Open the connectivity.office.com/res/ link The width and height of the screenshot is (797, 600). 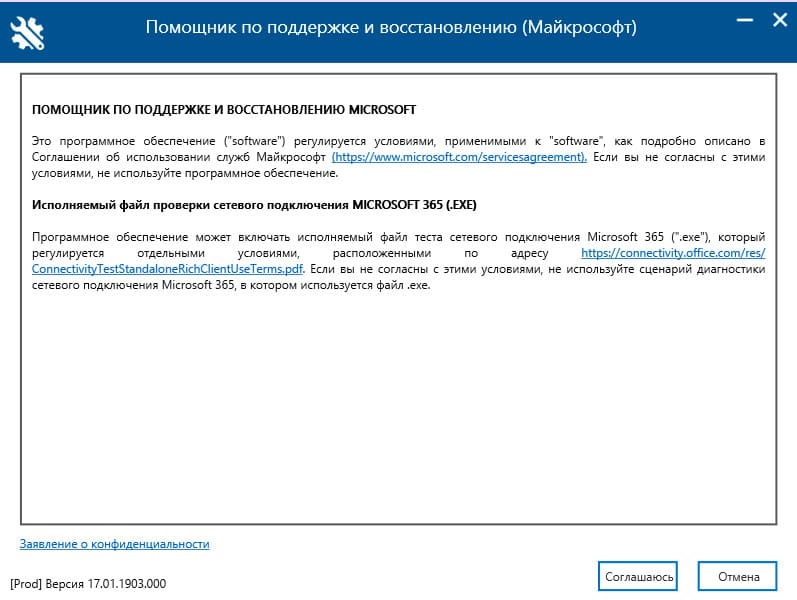coord(673,253)
